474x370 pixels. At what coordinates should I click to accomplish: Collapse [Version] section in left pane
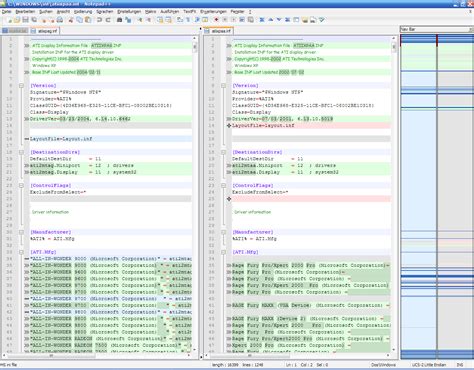point(21,86)
